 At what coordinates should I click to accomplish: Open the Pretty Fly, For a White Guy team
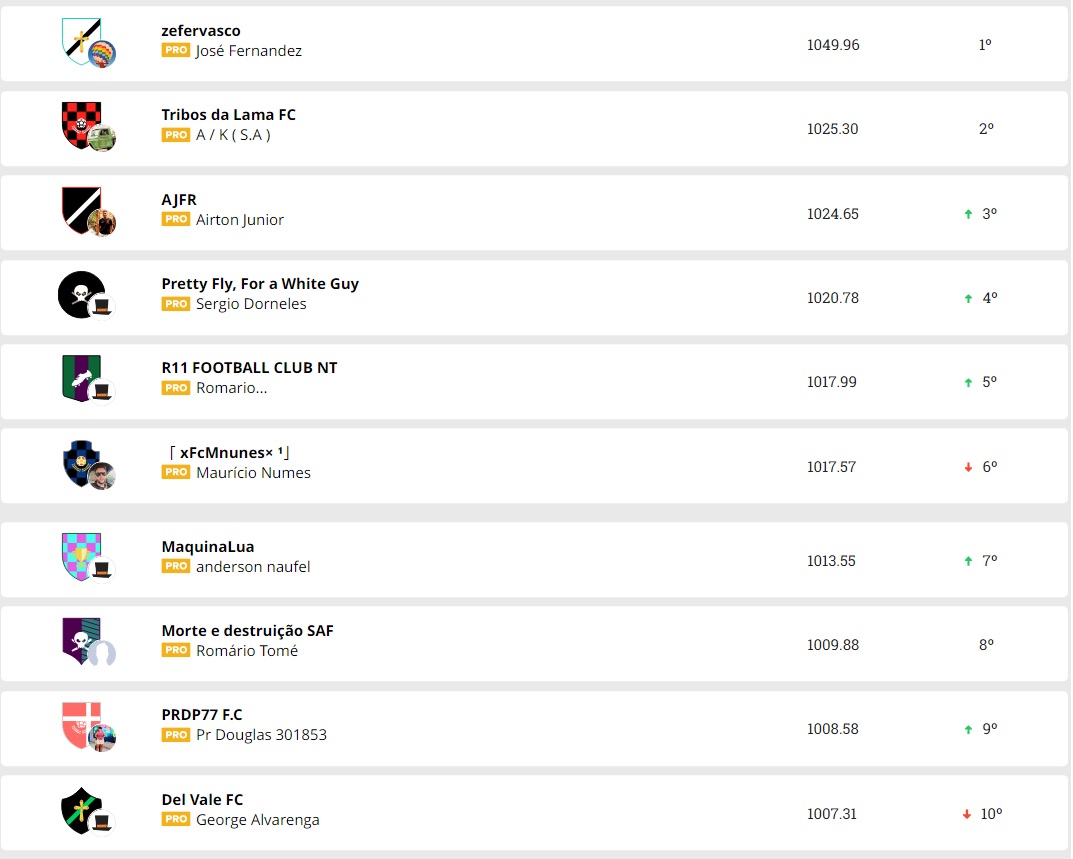260,284
